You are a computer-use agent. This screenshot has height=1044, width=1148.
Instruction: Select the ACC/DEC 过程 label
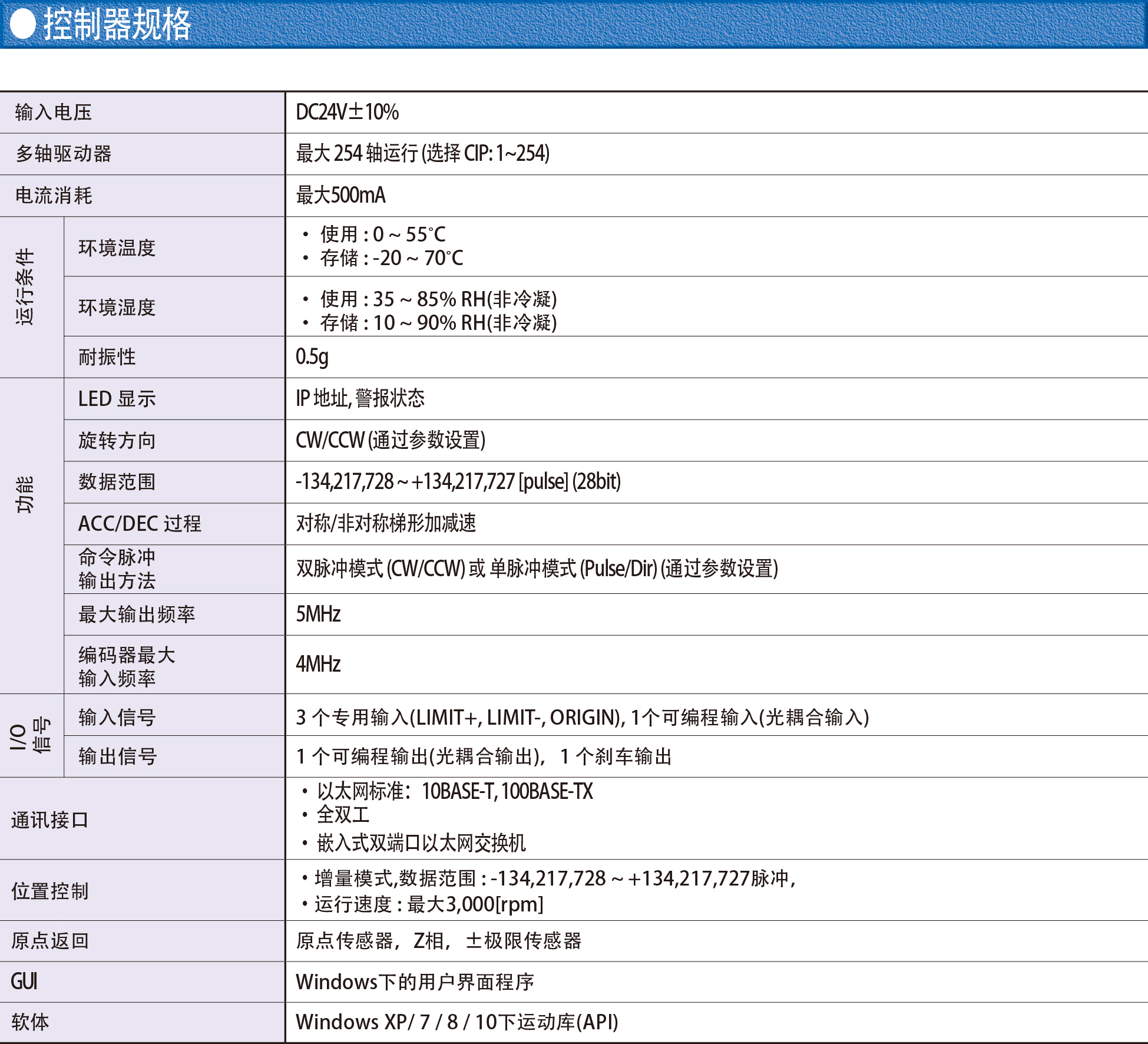coord(140,524)
